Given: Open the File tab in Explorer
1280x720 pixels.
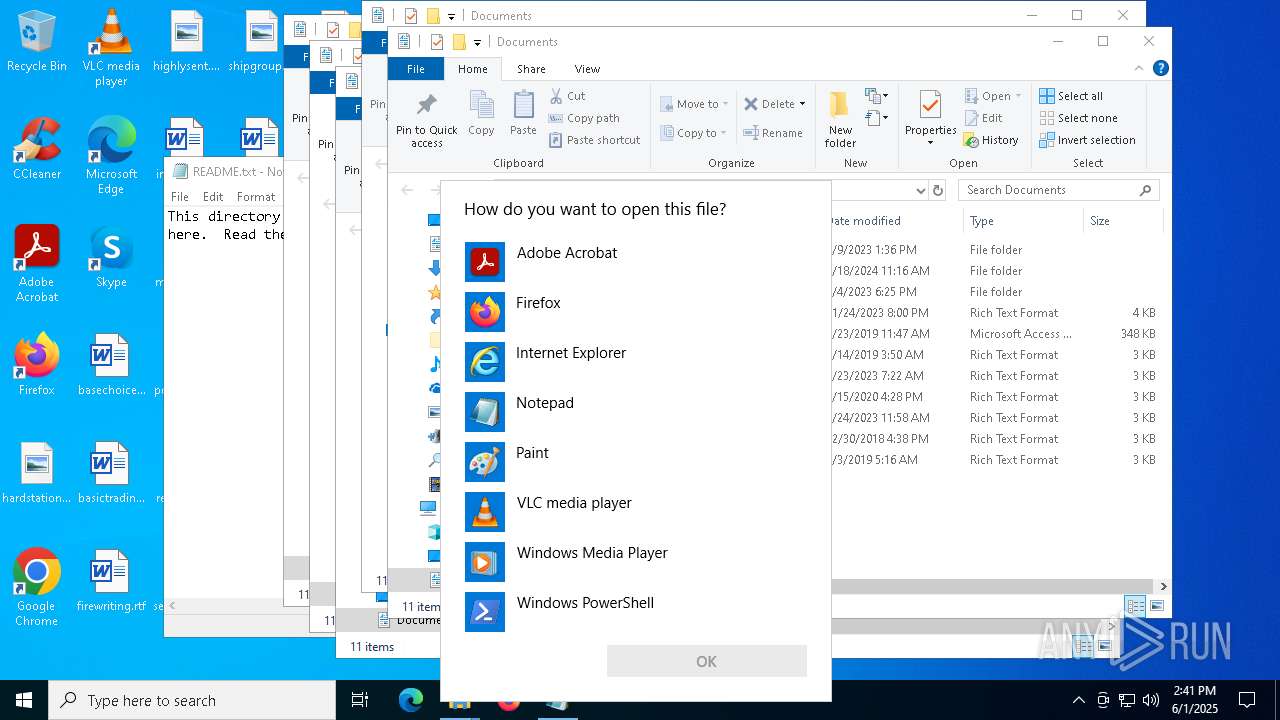Looking at the screenshot, I should pyautogui.click(x=416, y=69).
